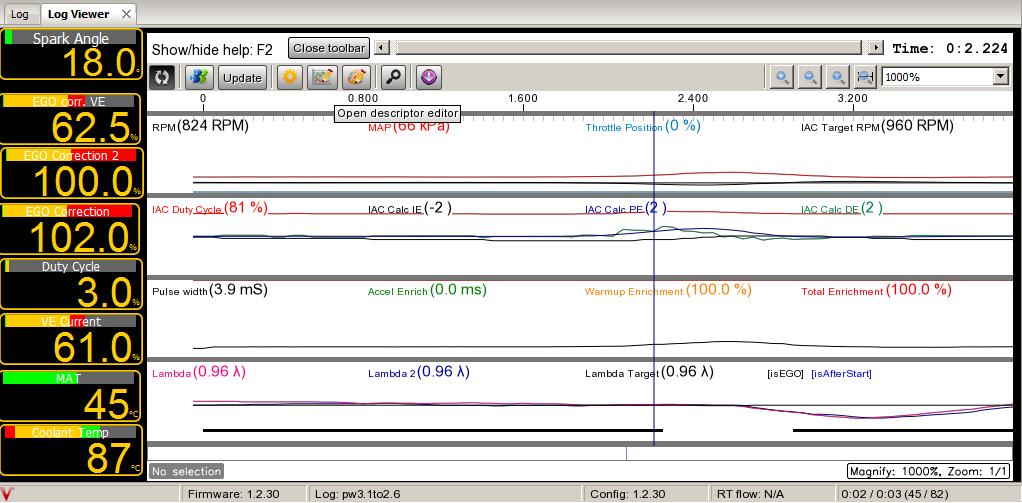Click the fit-width zoom icon
This screenshot has height=503, width=1022.
pyautogui.click(x=865, y=78)
